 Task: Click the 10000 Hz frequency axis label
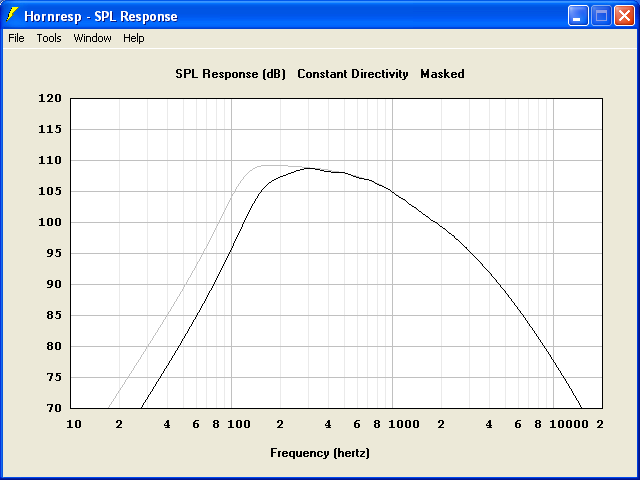(569, 424)
